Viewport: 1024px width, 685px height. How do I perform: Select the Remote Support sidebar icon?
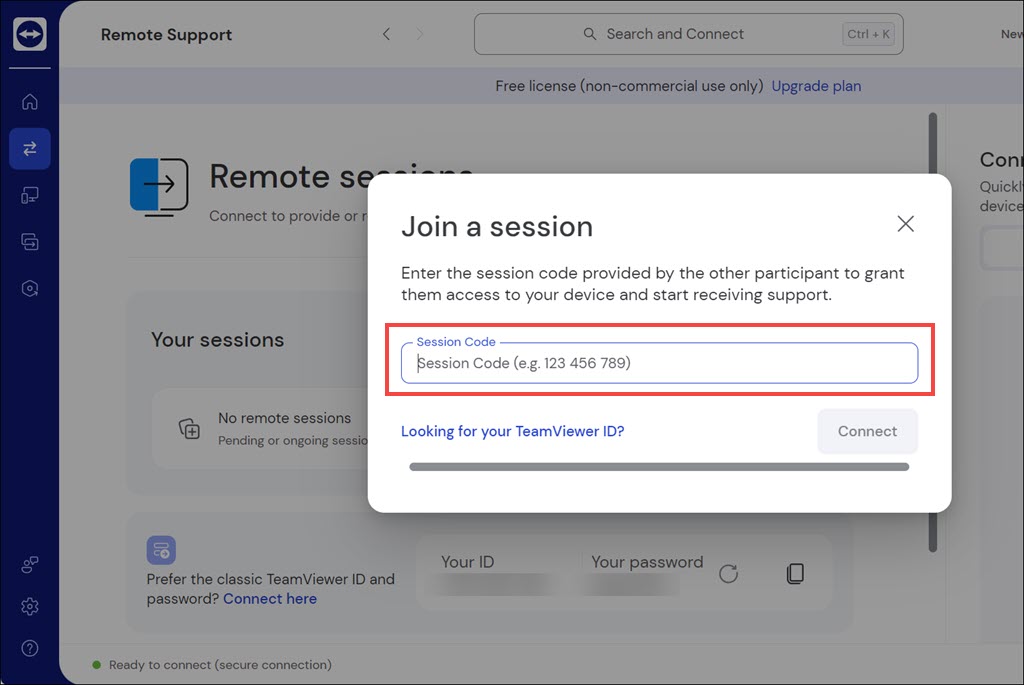click(30, 148)
